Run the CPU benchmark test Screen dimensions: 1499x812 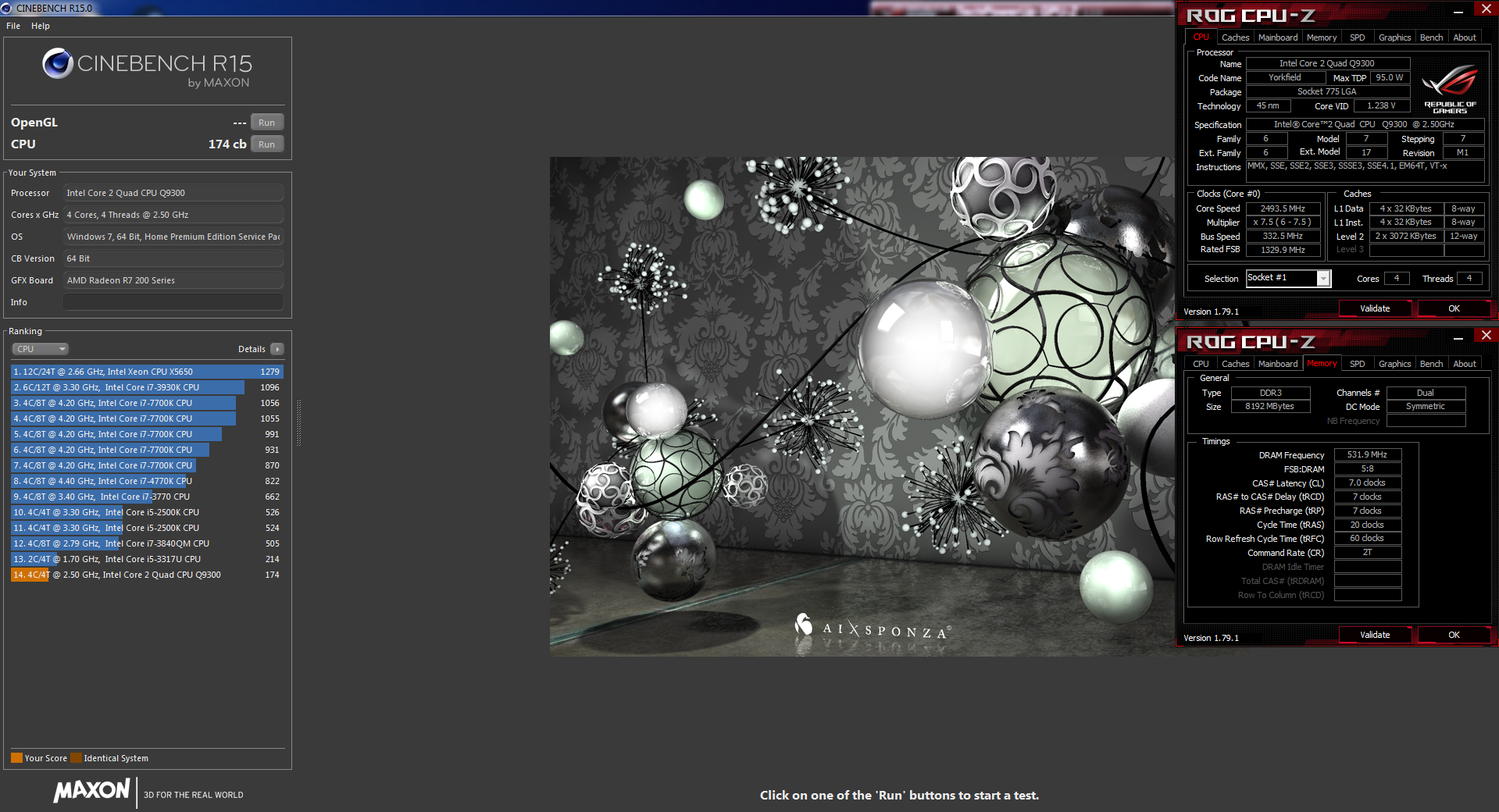[x=266, y=144]
